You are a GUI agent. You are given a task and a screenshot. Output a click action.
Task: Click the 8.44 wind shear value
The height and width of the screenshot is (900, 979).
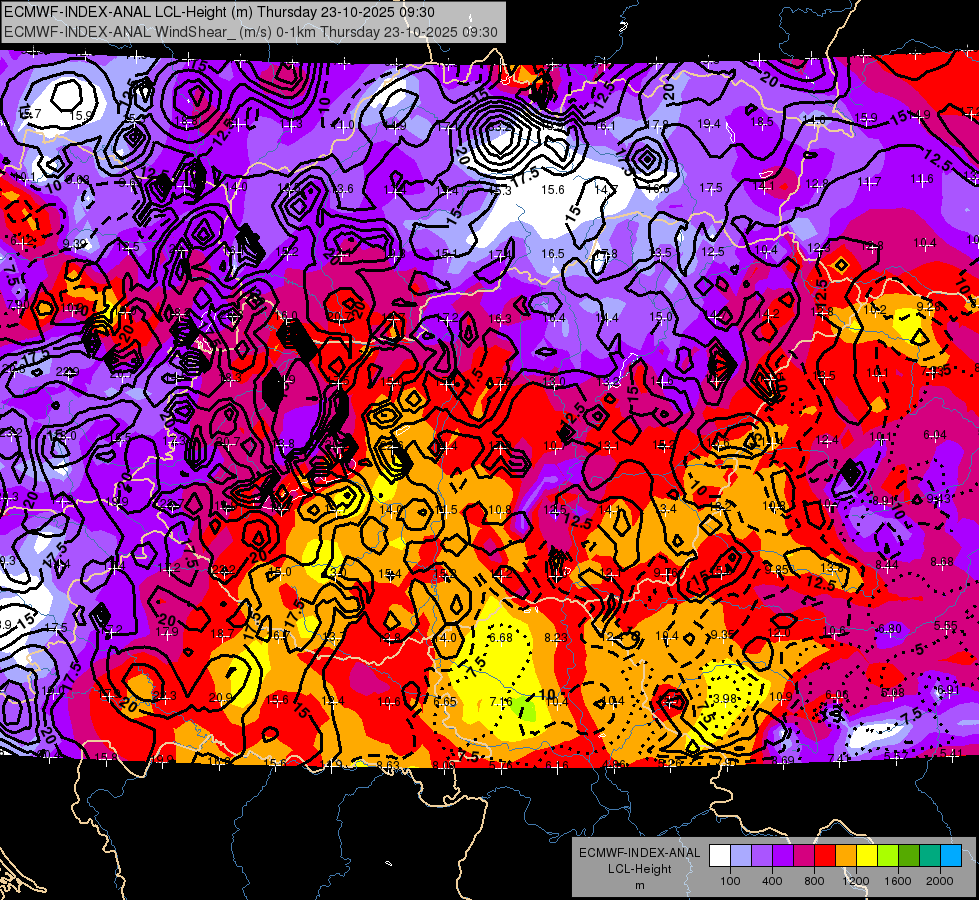[887, 565]
